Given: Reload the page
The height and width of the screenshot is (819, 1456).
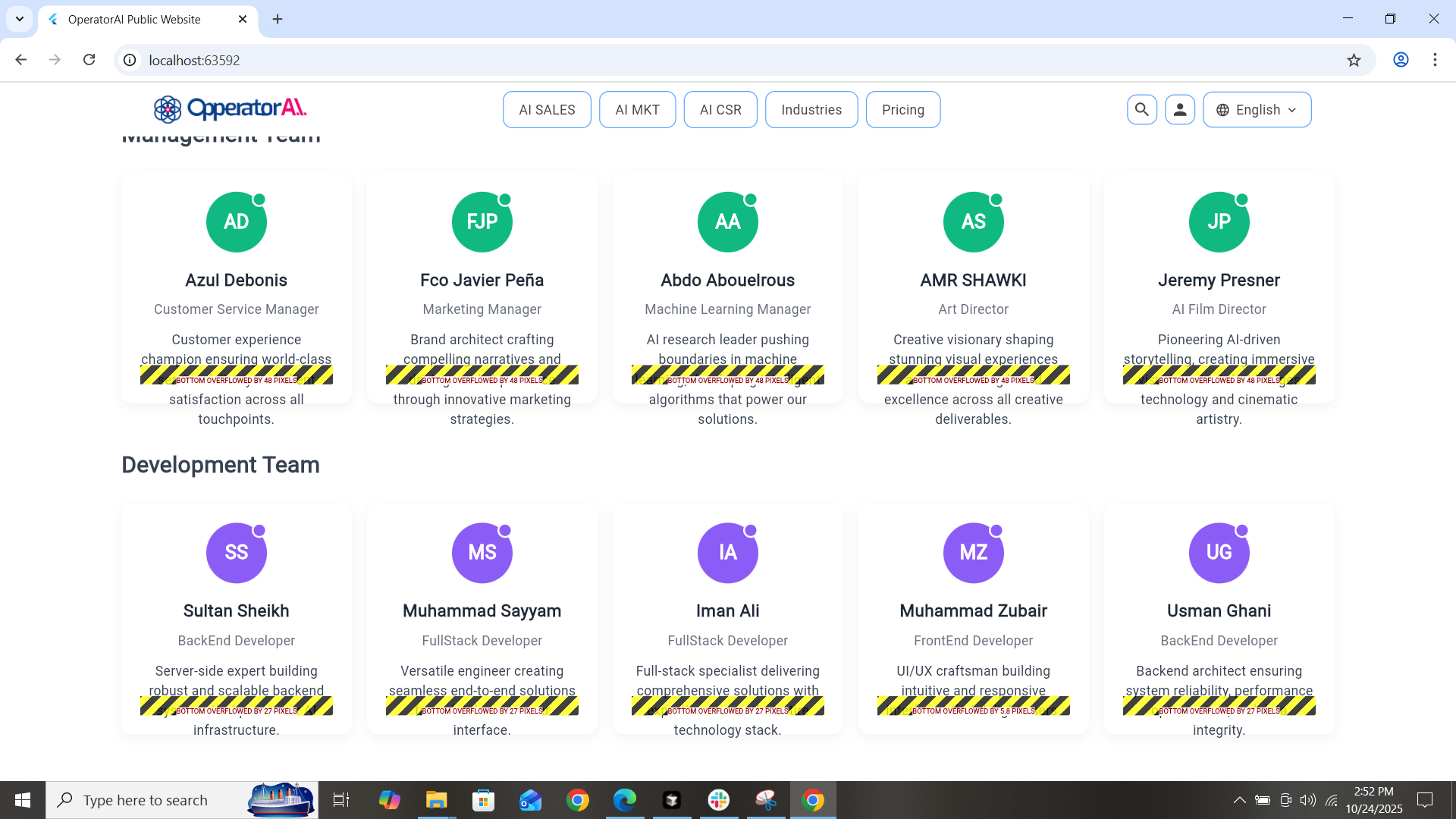Looking at the screenshot, I should pos(89,60).
